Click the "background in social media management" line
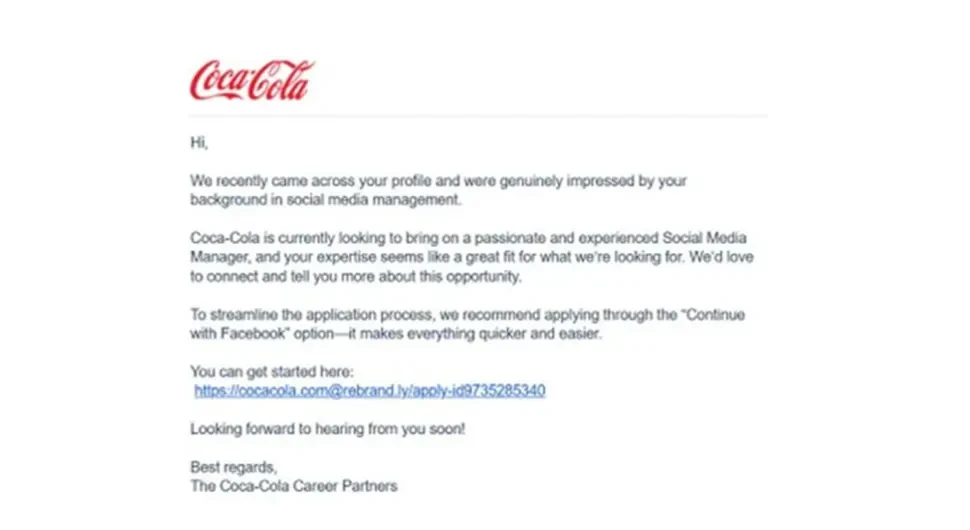The image size is (970, 530). point(325,200)
